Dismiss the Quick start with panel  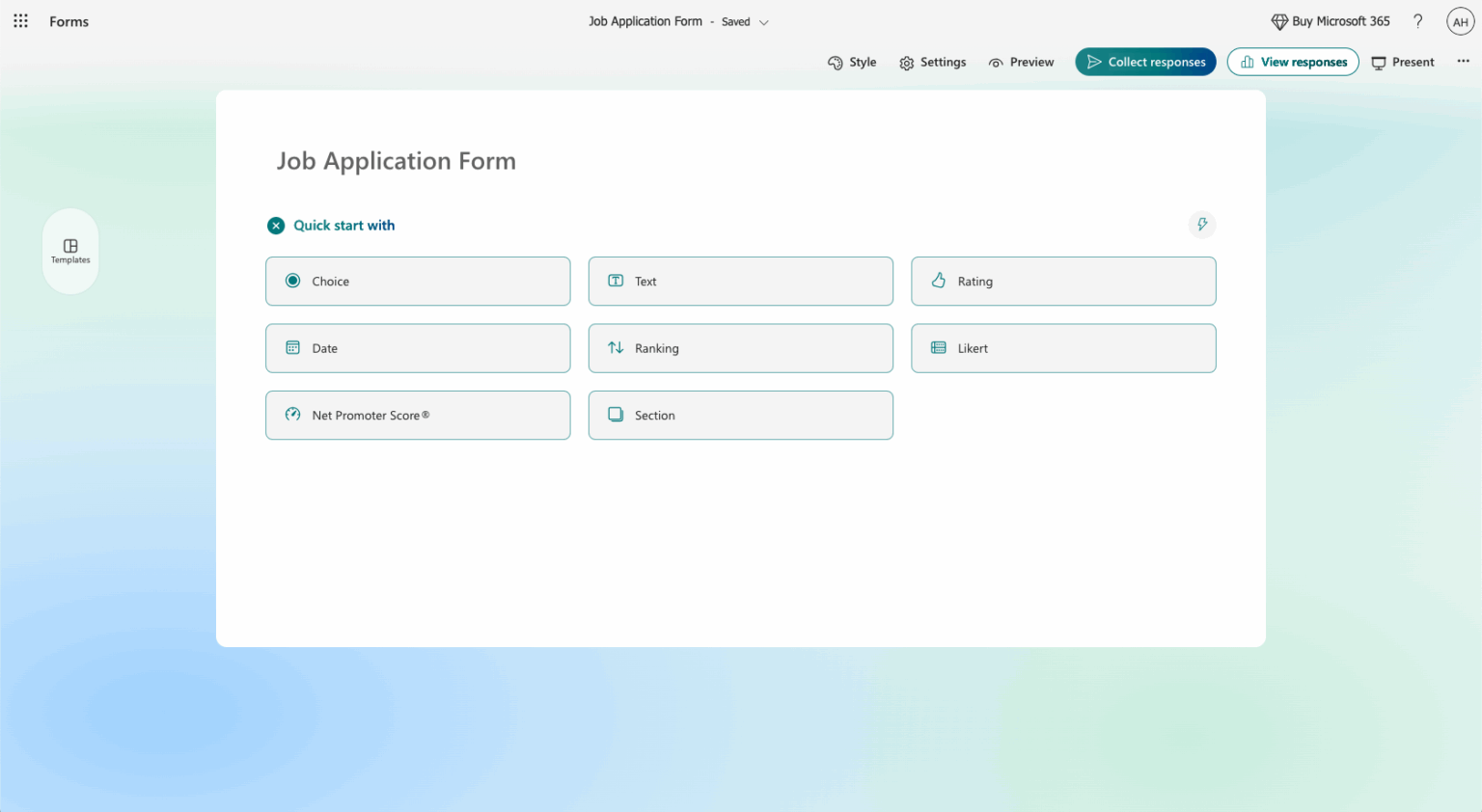(x=276, y=225)
